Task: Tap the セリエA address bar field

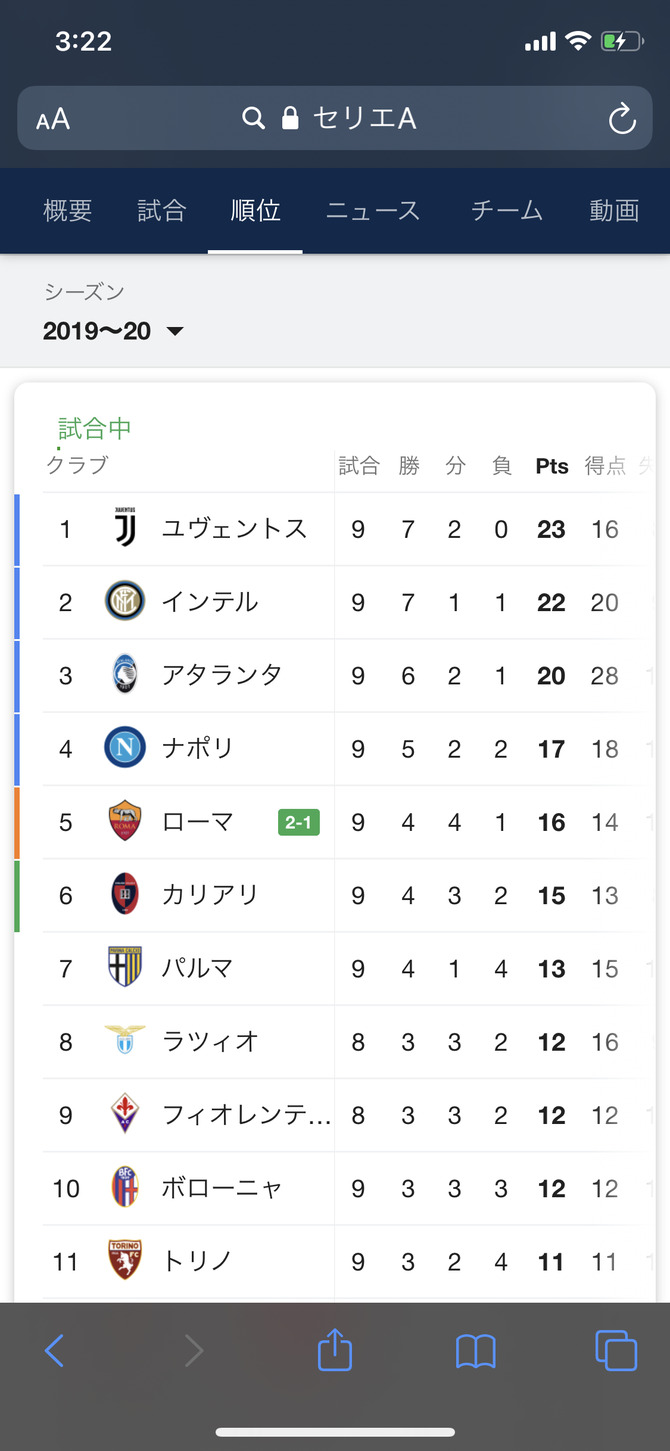Action: click(x=335, y=119)
